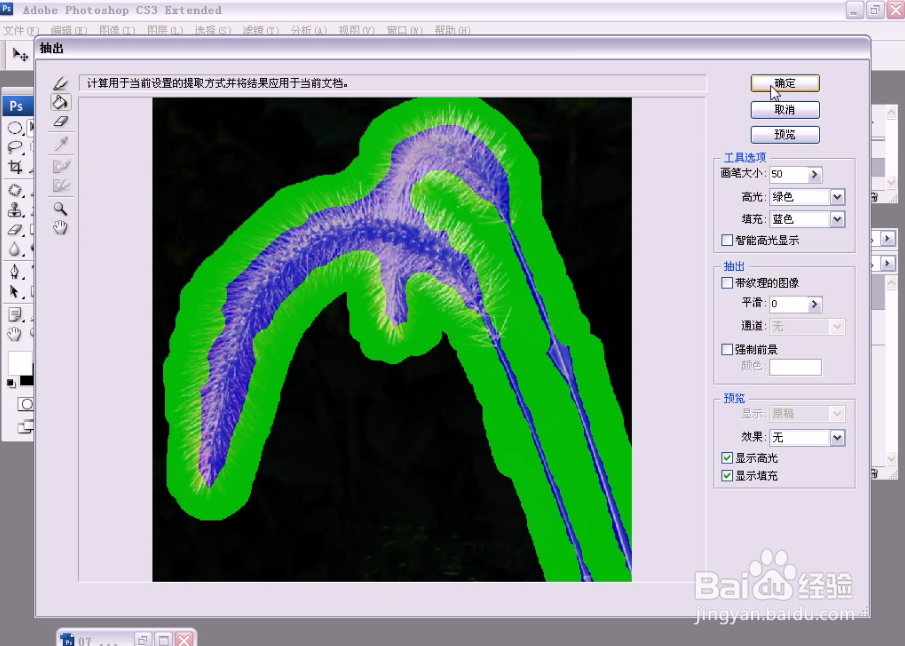Open the 分析 menu
The height and width of the screenshot is (646, 905).
pos(308,30)
